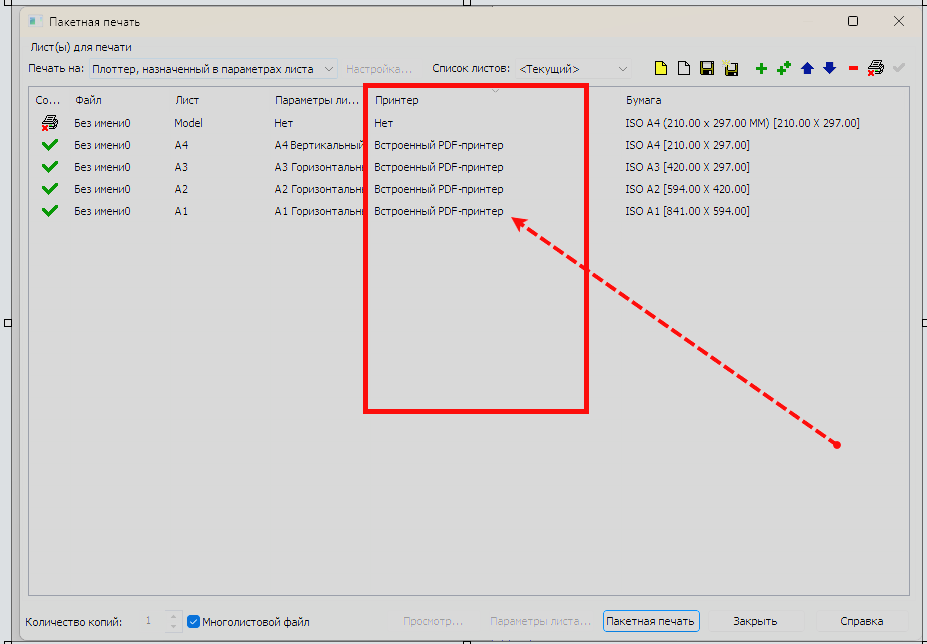Image resolution: width=927 pixels, height=644 pixels.
Task: Click the yellow new sheet list icon
Action: click(x=661, y=69)
